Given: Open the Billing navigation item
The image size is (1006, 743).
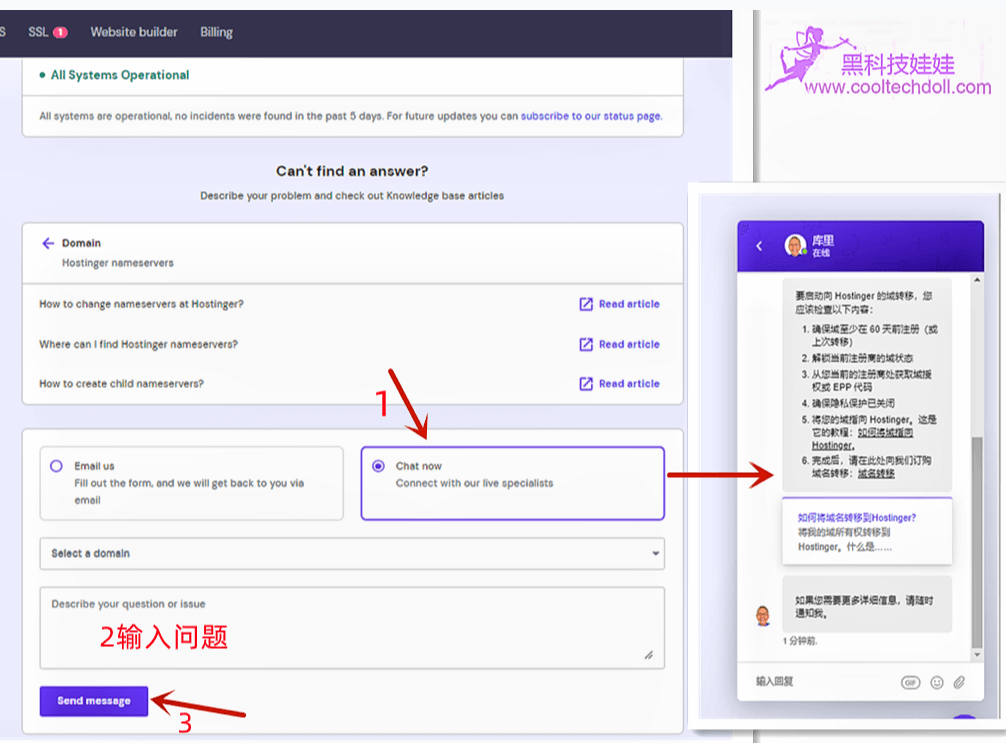Looking at the screenshot, I should tap(216, 32).
